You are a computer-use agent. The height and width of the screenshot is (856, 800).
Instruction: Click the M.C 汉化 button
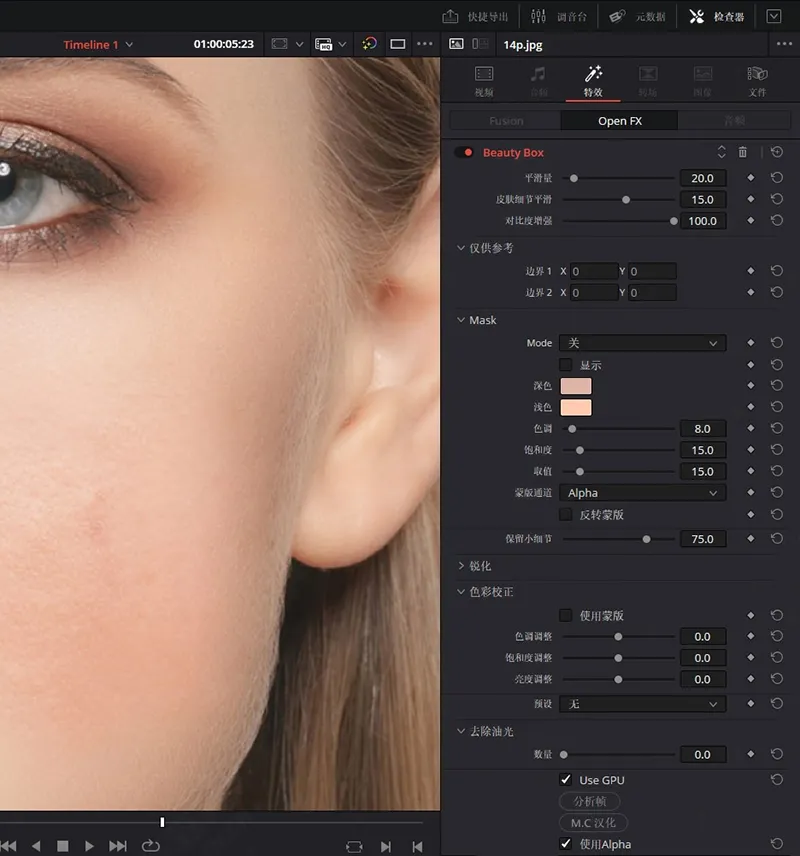[593, 823]
